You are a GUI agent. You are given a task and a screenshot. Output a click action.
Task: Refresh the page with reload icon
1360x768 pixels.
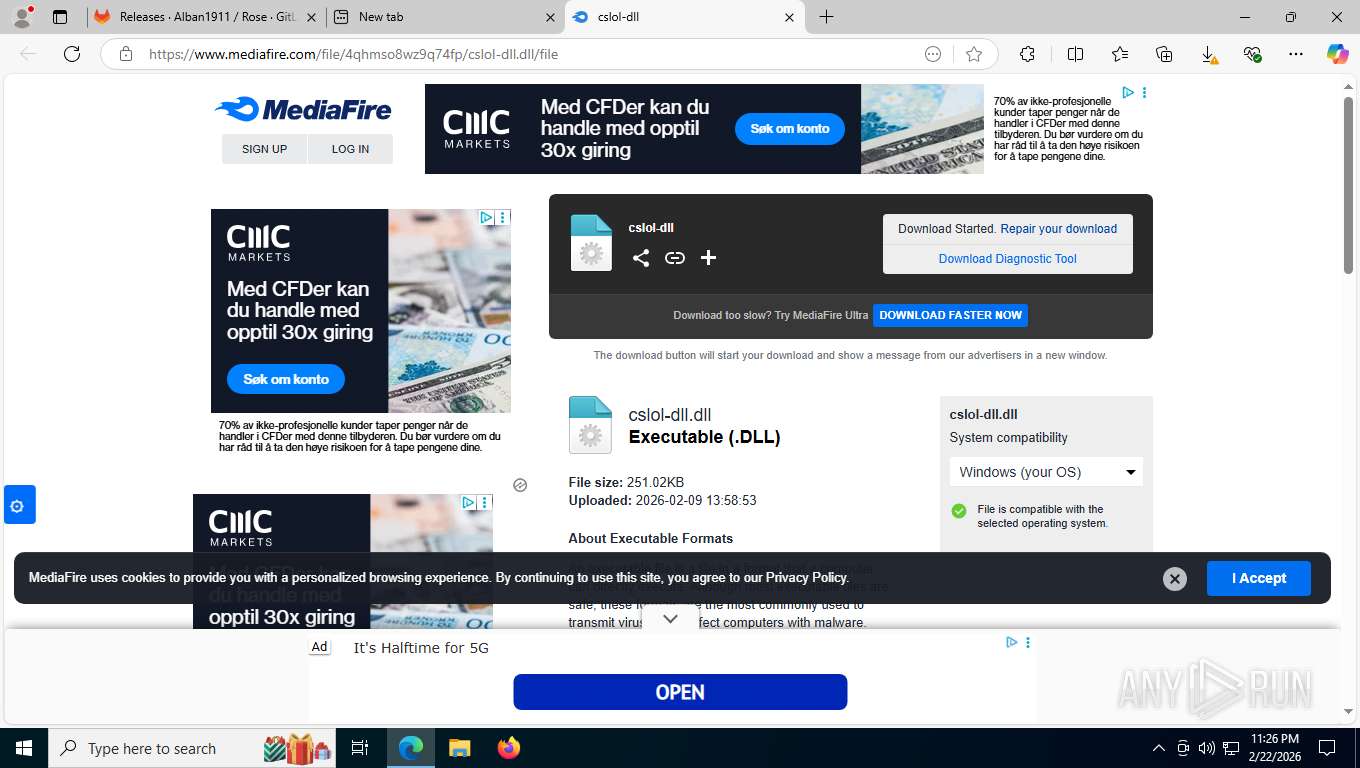(72, 54)
